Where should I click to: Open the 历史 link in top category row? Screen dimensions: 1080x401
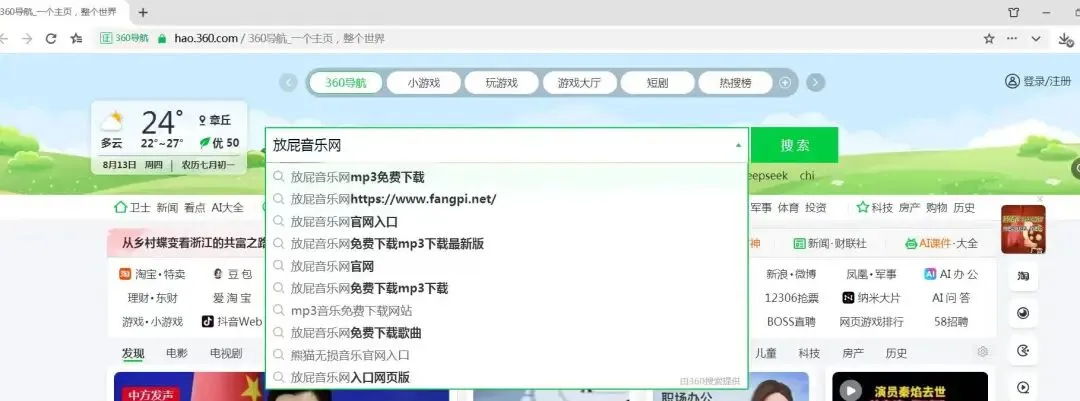click(964, 207)
